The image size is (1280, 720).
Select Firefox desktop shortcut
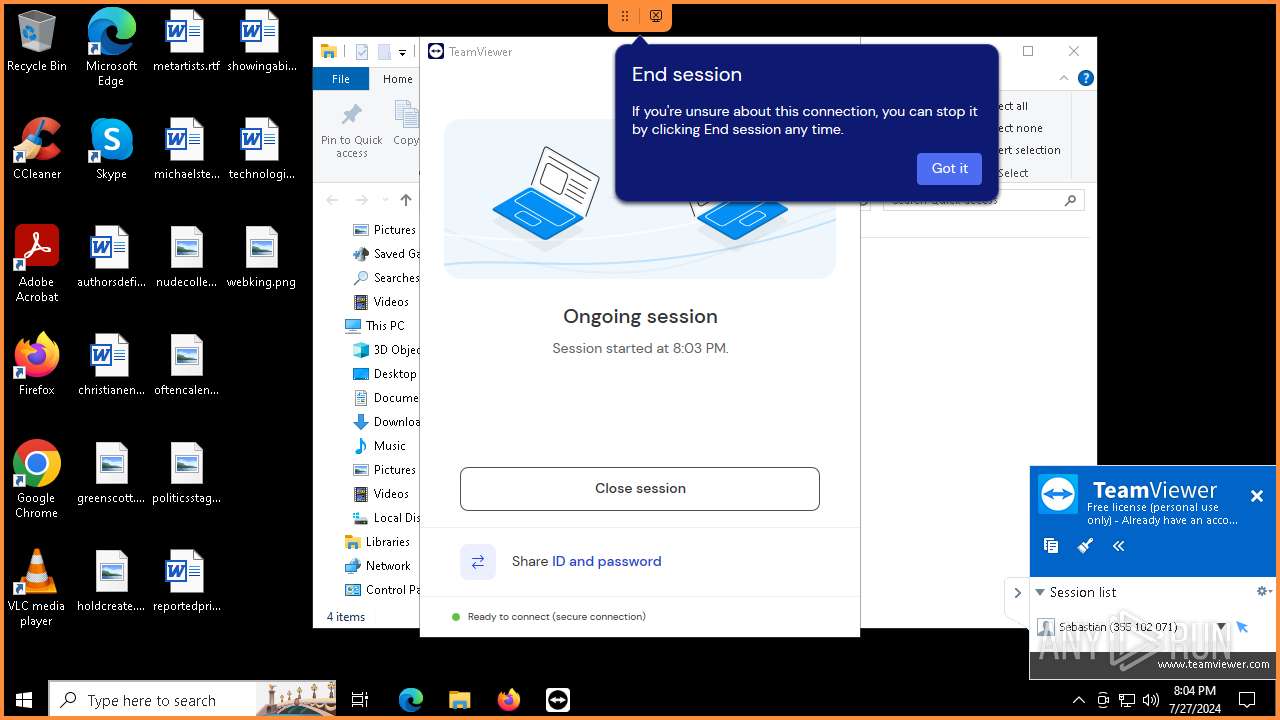37,365
